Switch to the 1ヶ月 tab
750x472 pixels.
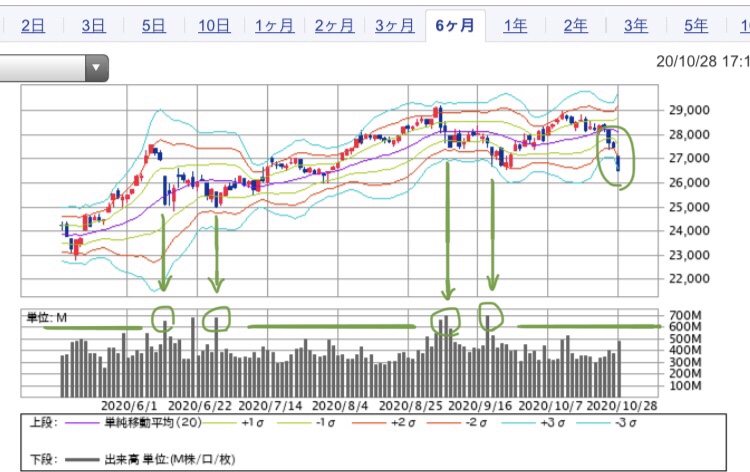(273, 26)
